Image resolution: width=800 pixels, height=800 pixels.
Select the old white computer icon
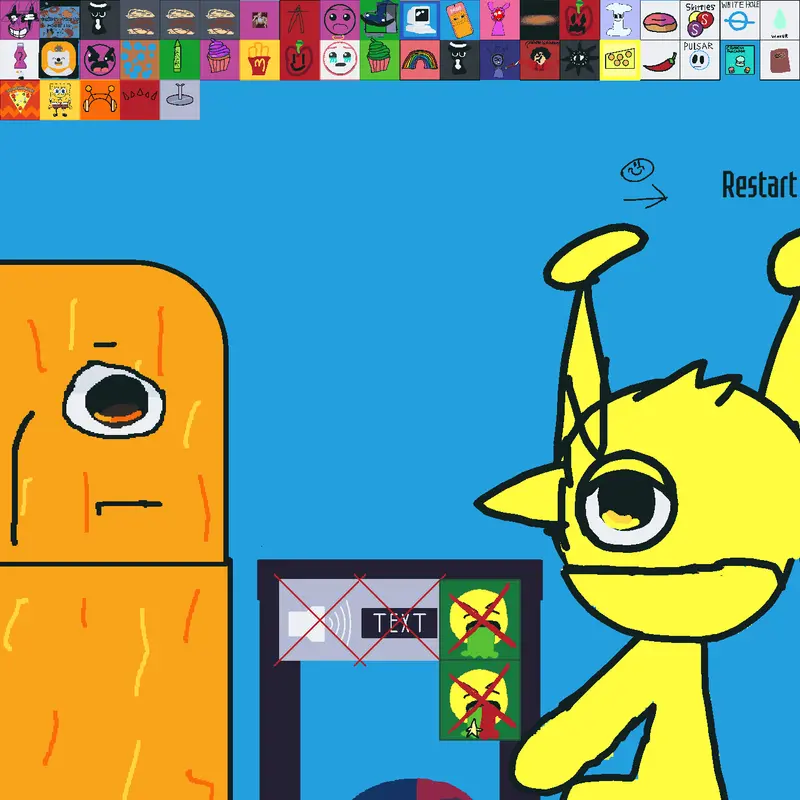pos(420,20)
